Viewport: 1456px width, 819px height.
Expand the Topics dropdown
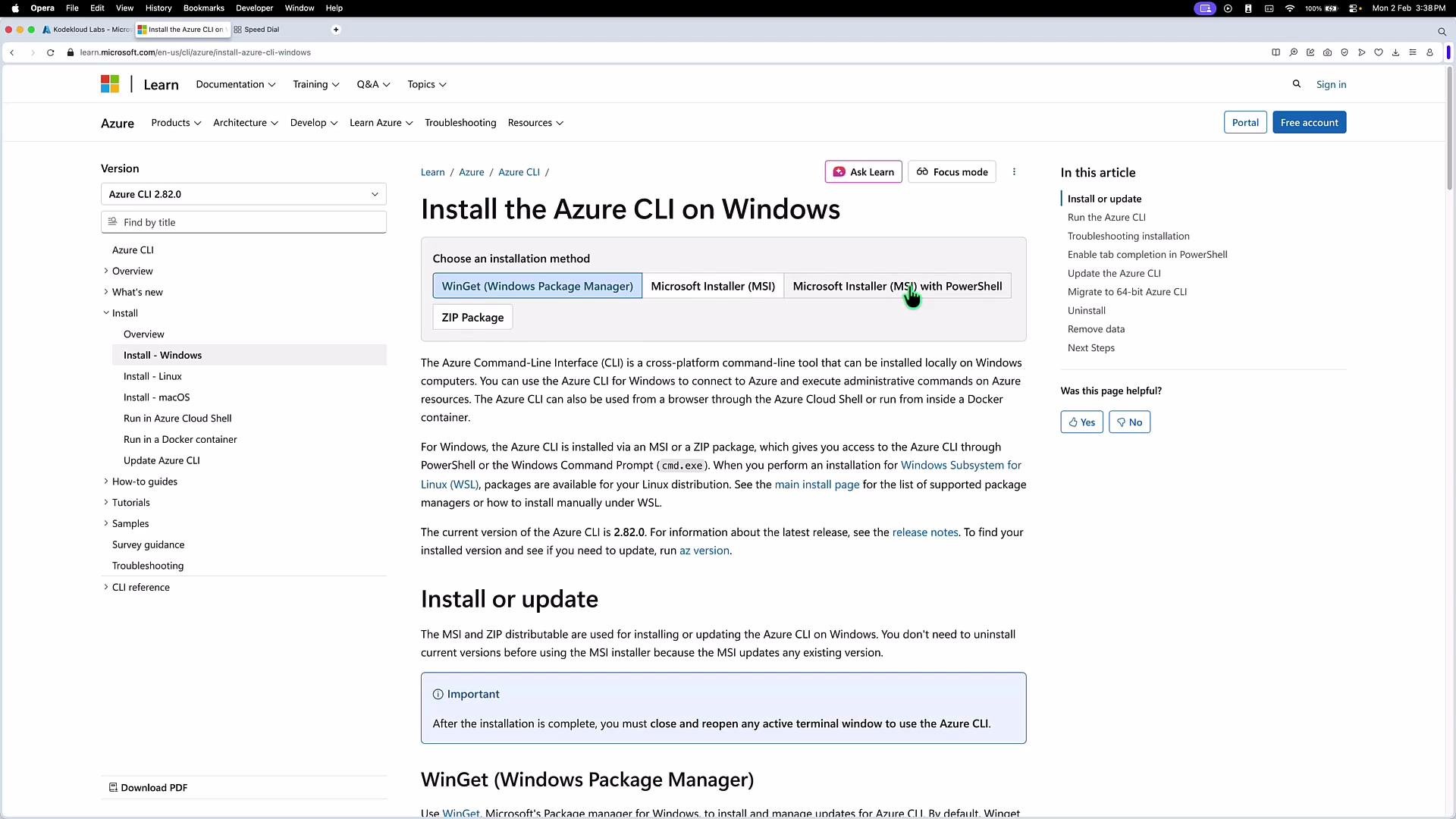426,84
